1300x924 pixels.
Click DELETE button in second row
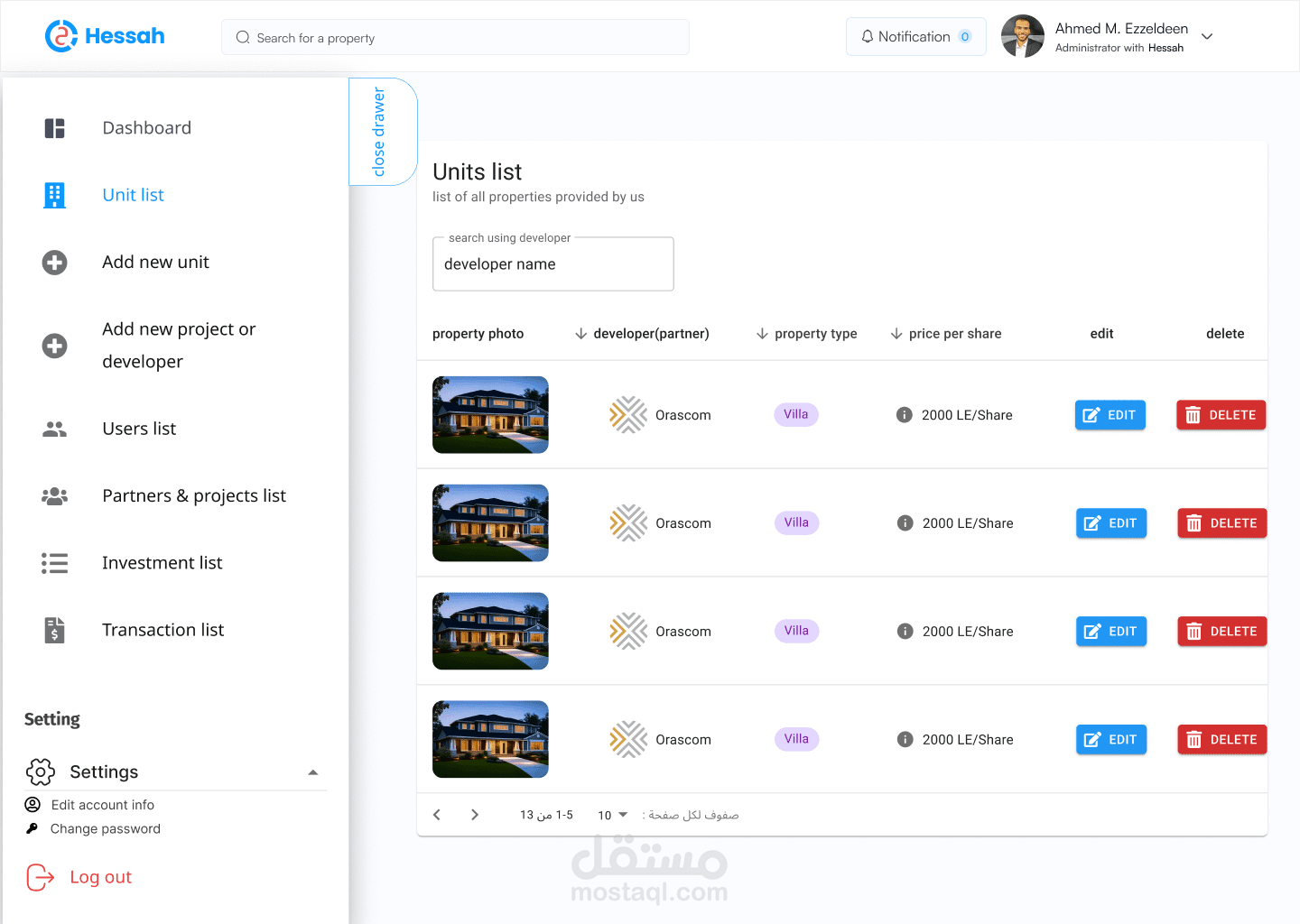(x=1222, y=523)
